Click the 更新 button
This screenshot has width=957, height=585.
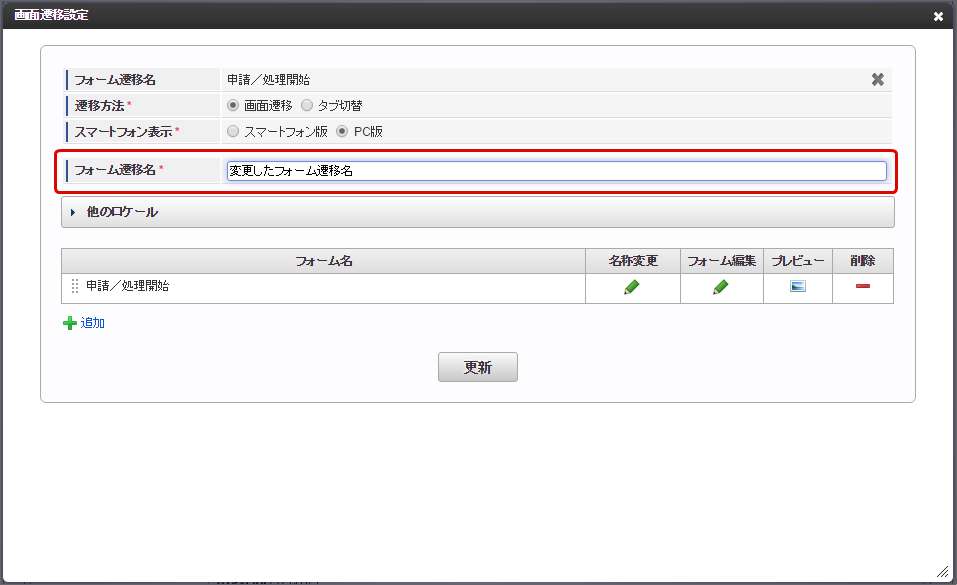478,367
